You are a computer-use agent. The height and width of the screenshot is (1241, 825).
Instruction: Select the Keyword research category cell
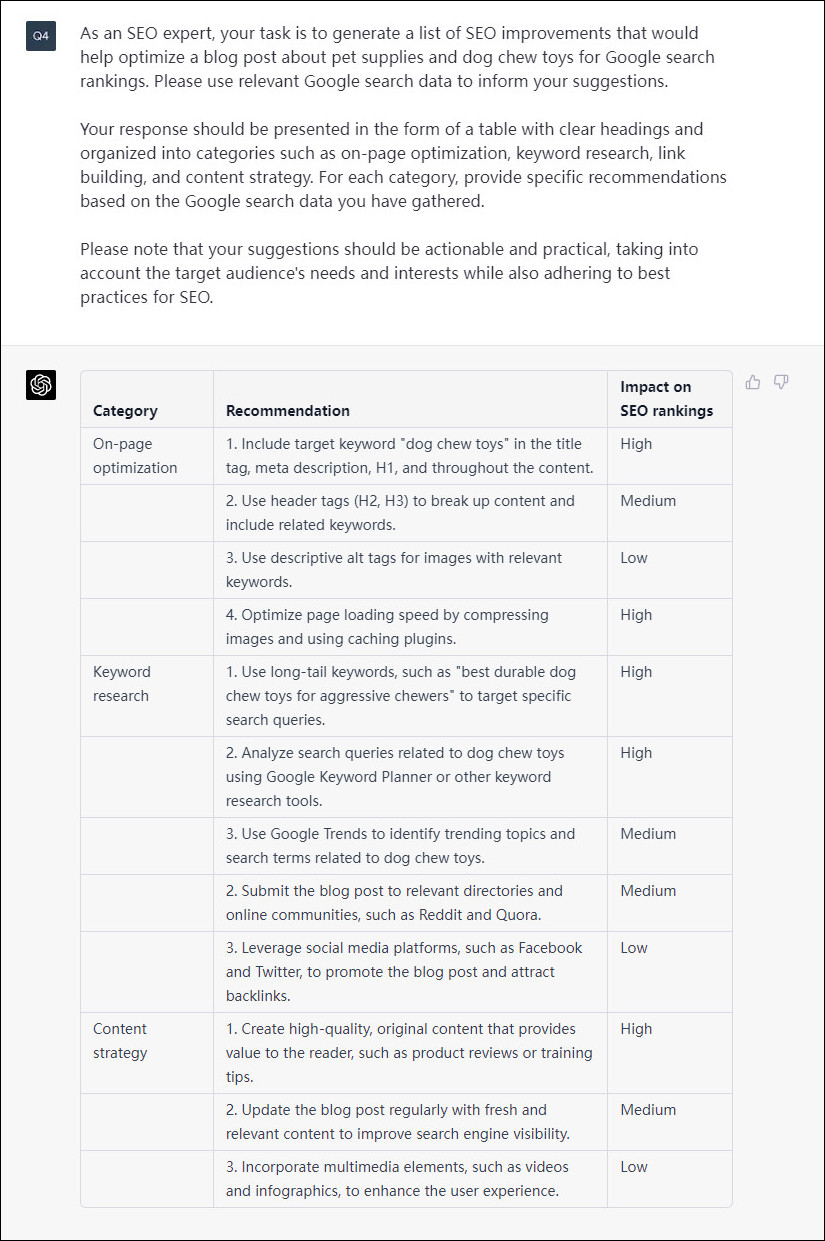(x=122, y=684)
